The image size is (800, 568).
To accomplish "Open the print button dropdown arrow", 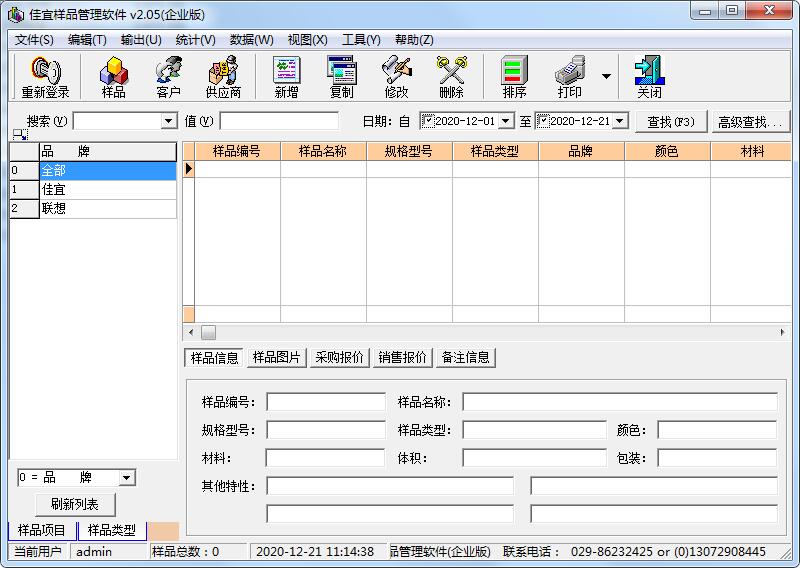I will (x=606, y=76).
